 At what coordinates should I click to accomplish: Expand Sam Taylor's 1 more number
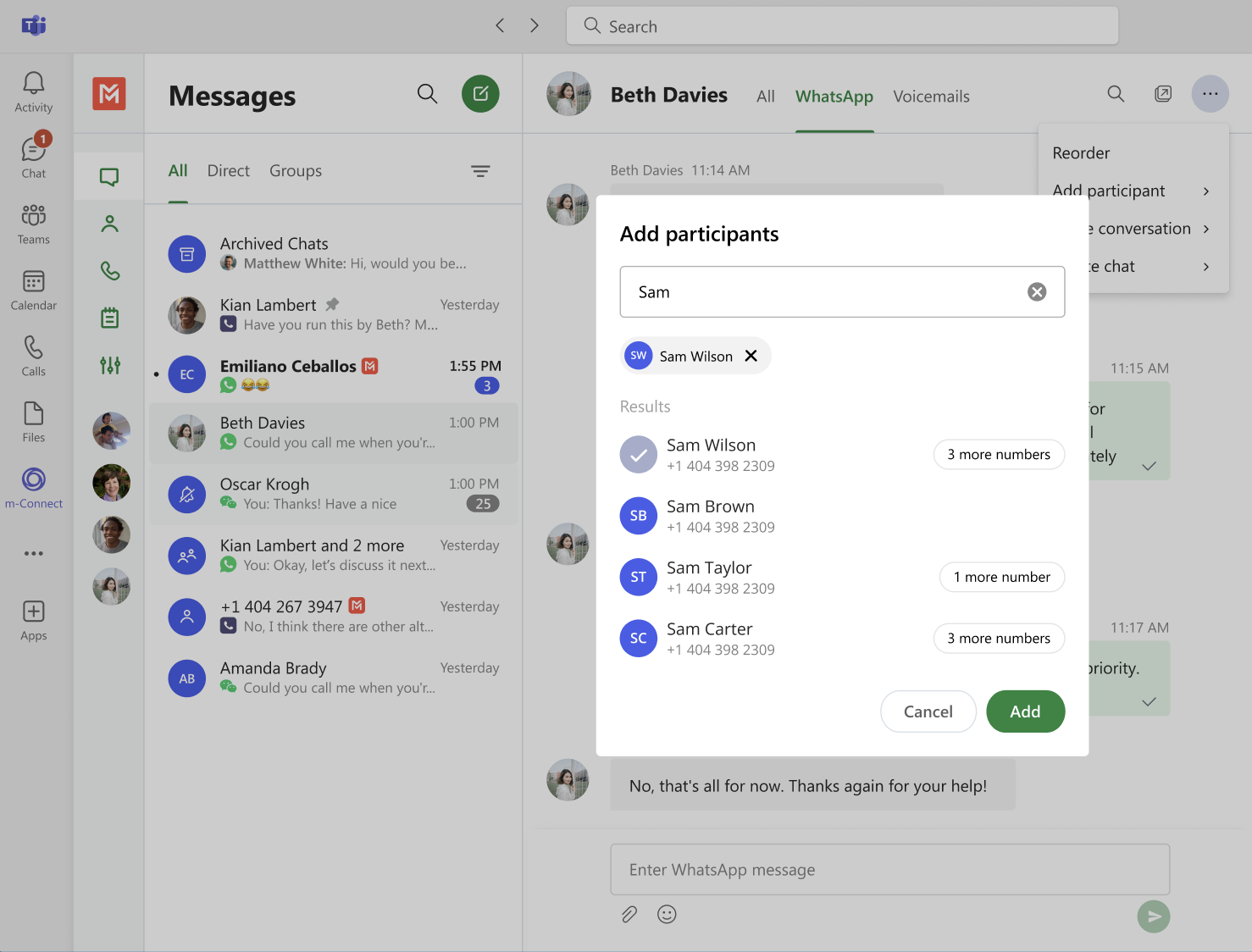(1002, 578)
